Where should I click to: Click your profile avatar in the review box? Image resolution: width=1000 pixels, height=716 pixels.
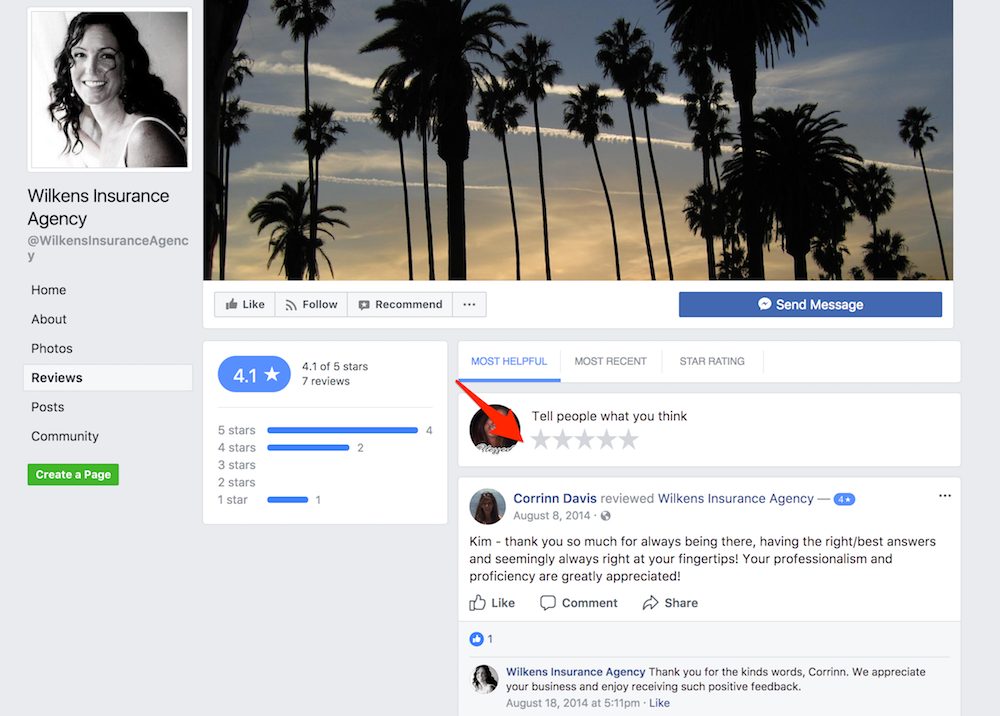click(x=495, y=429)
